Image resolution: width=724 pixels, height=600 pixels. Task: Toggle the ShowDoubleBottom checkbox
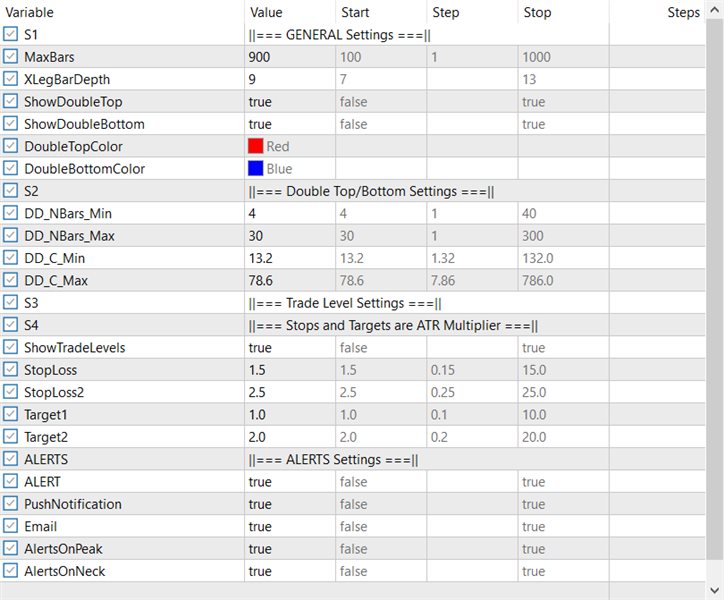[10, 123]
